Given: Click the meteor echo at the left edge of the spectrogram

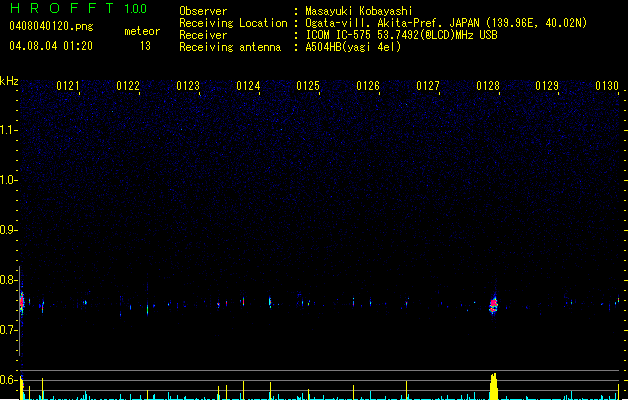Looking at the screenshot, I should [22, 302].
